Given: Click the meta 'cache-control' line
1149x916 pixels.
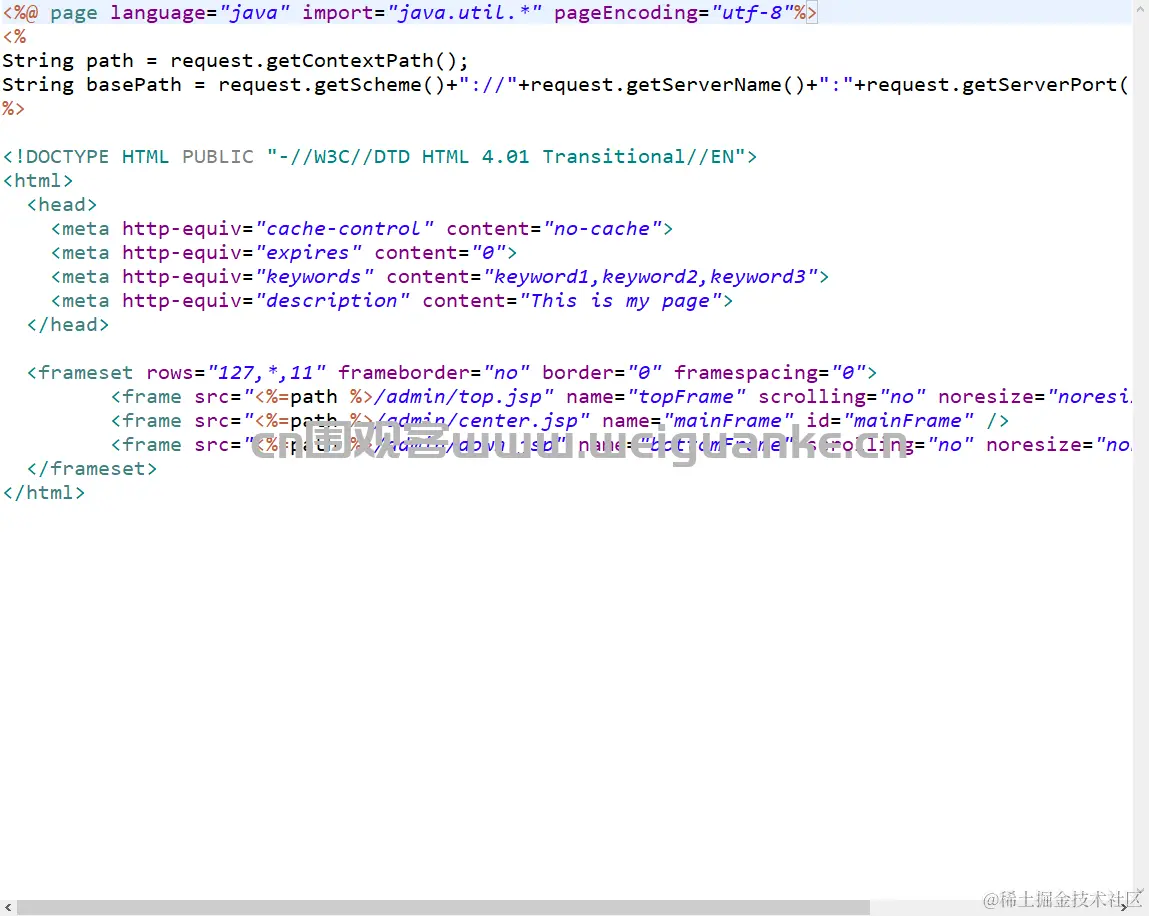Looking at the screenshot, I should 362,229.
